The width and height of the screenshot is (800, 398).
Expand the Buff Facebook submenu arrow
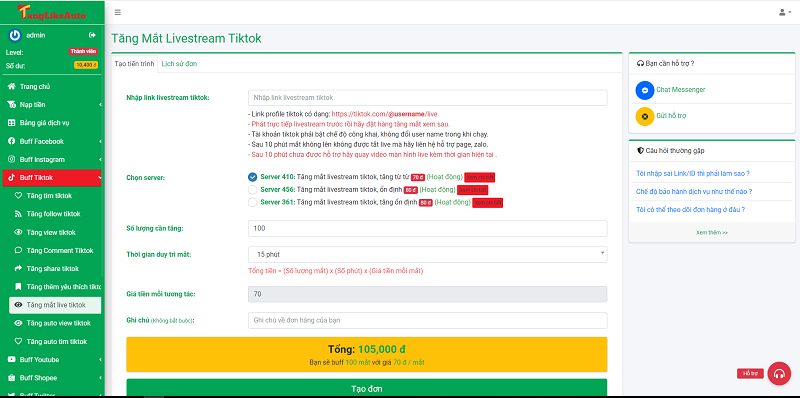(x=100, y=141)
